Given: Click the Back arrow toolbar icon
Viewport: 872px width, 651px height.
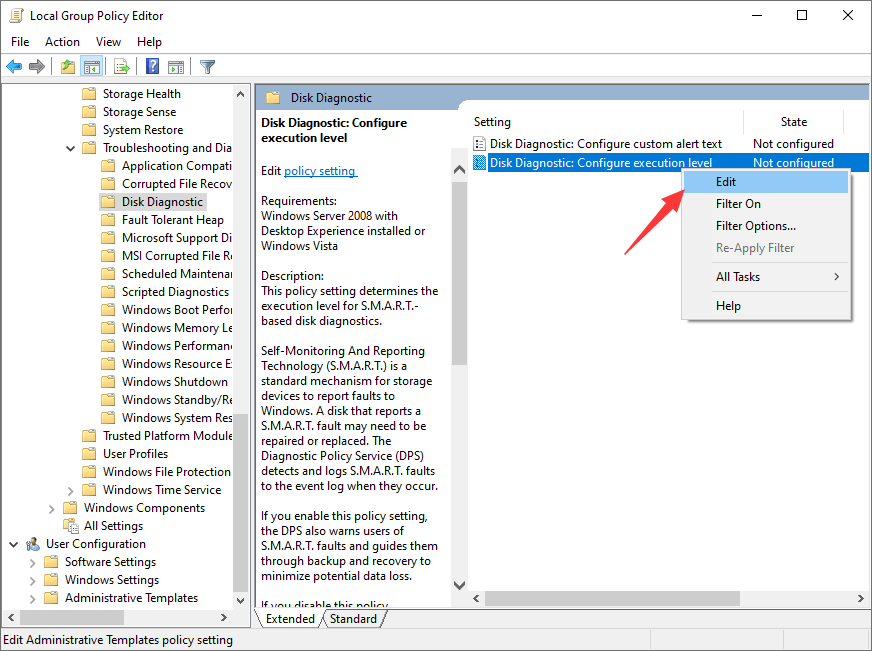Looking at the screenshot, I should [14, 67].
